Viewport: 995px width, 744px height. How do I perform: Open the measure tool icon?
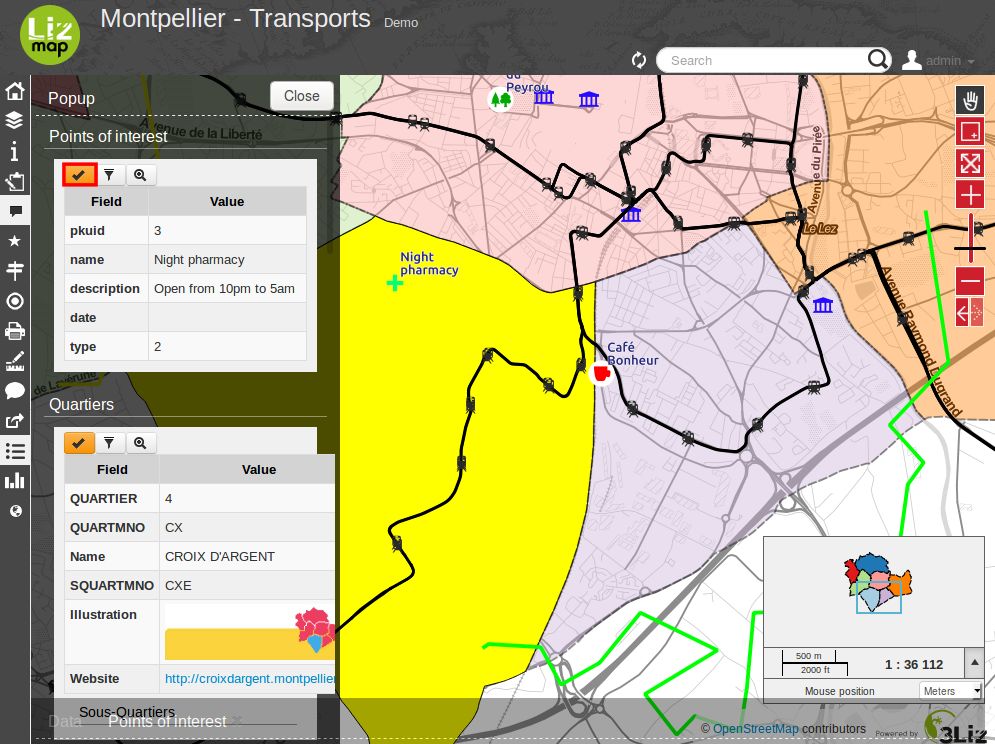[15, 361]
